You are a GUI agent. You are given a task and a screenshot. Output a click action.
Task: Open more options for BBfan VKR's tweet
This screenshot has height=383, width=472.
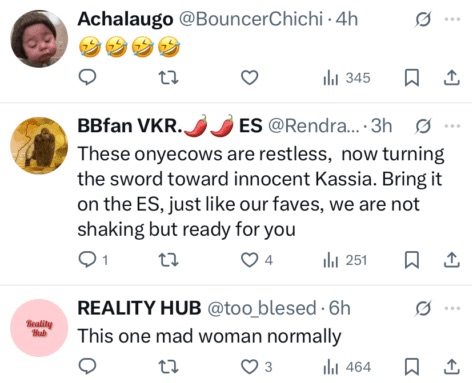pyautogui.click(x=452, y=126)
